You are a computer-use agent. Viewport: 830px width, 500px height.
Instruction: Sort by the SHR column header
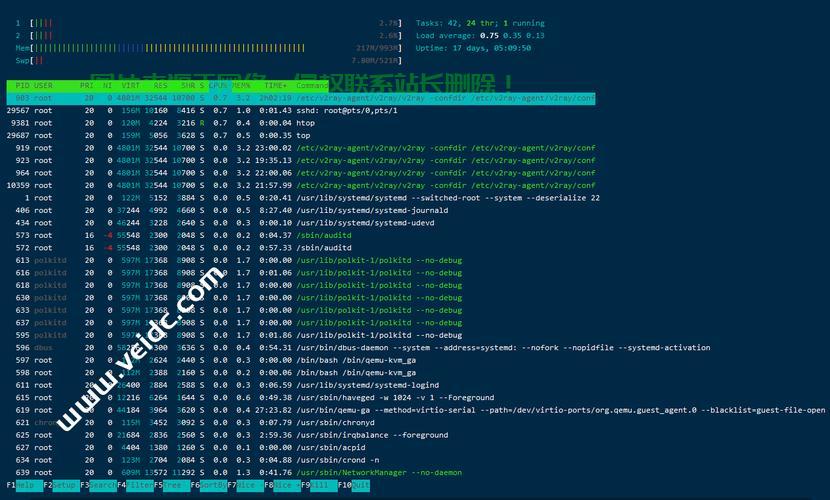tap(188, 86)
